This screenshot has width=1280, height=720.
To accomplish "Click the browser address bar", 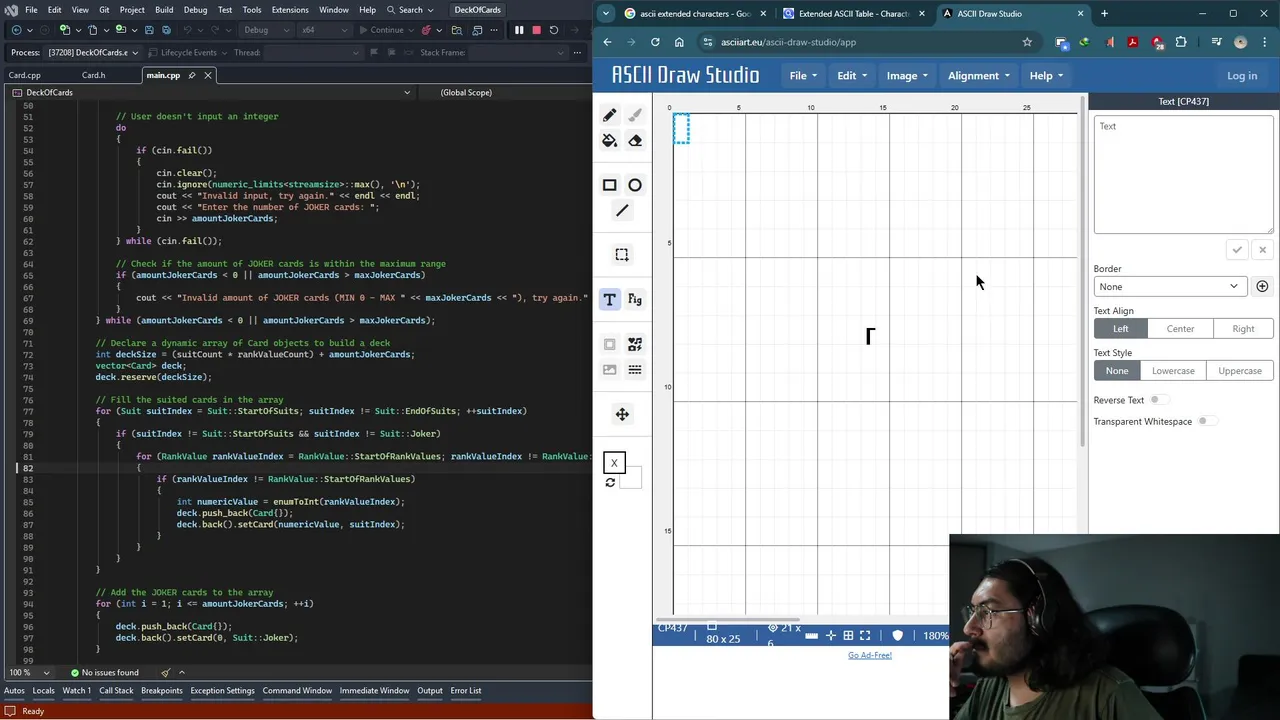I will click(x=868, y=42).
